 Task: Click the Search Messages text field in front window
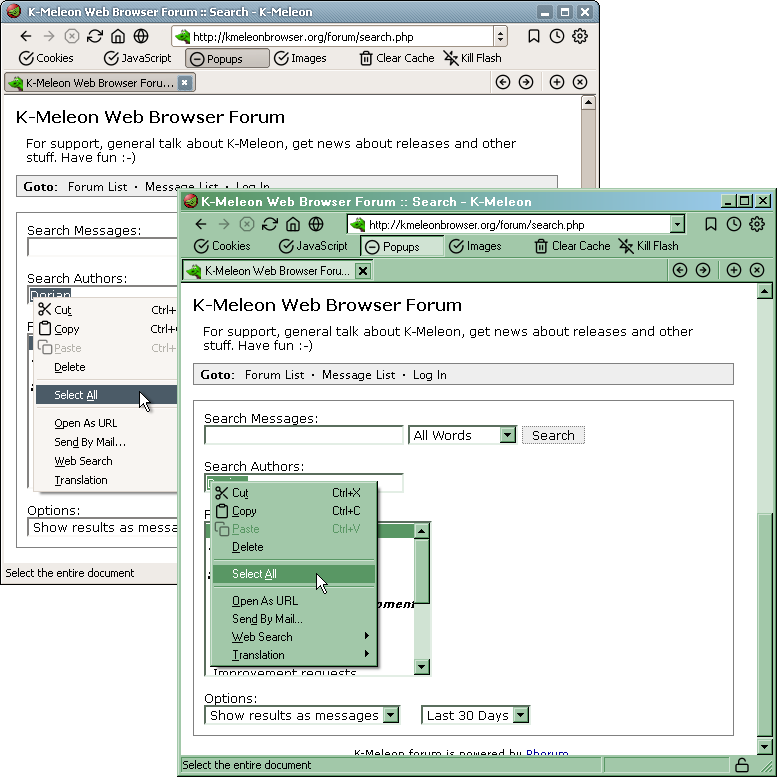[303, 435]
